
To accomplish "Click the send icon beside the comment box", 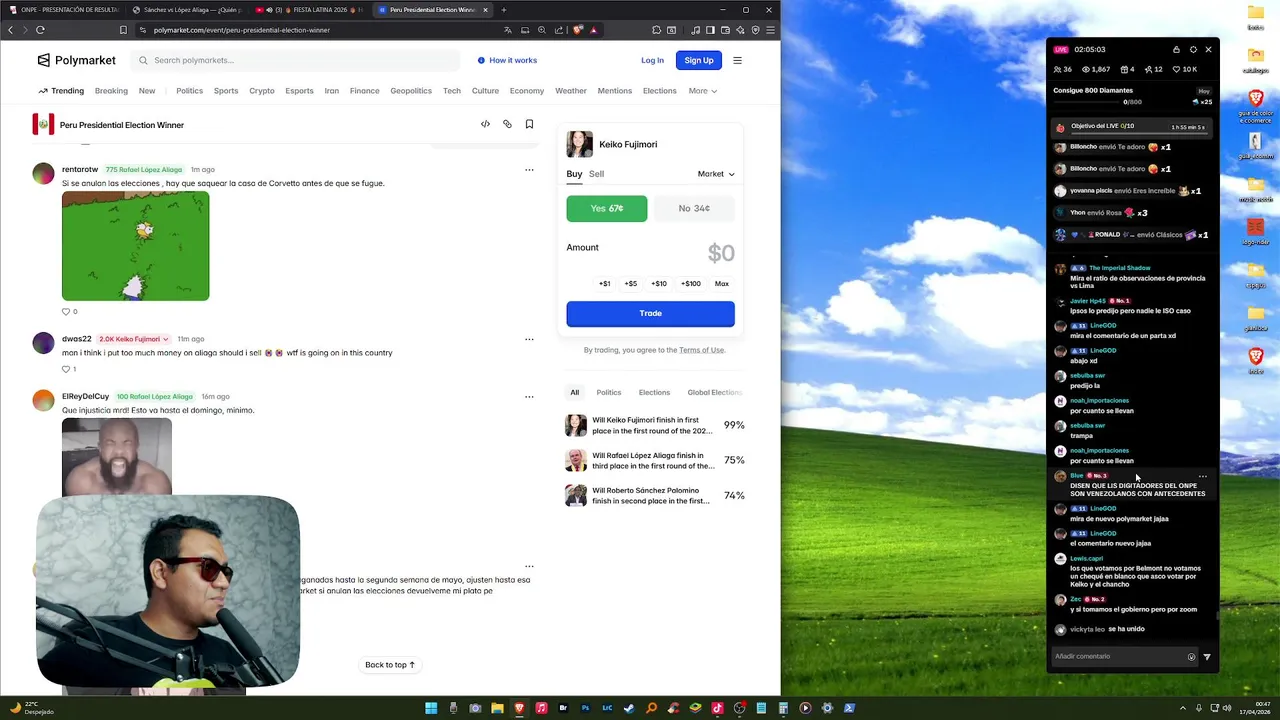I will tap(1207, 657).
